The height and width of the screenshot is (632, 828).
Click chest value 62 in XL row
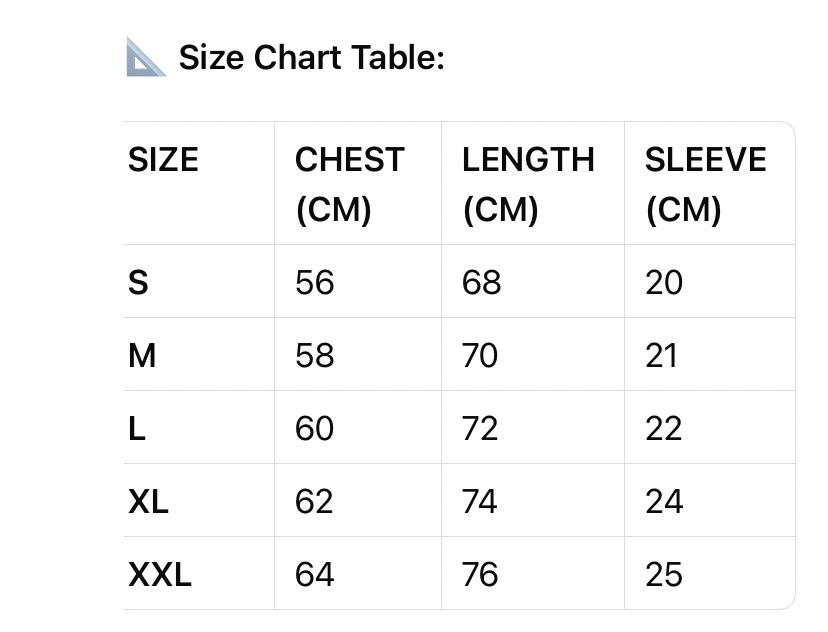[x=314, y=502]
